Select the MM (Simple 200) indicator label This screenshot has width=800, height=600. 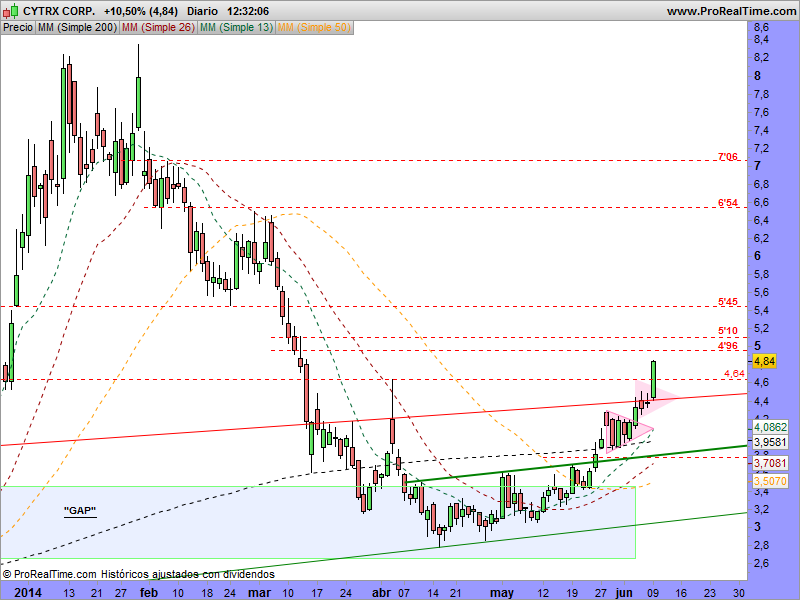coord(77,28)
